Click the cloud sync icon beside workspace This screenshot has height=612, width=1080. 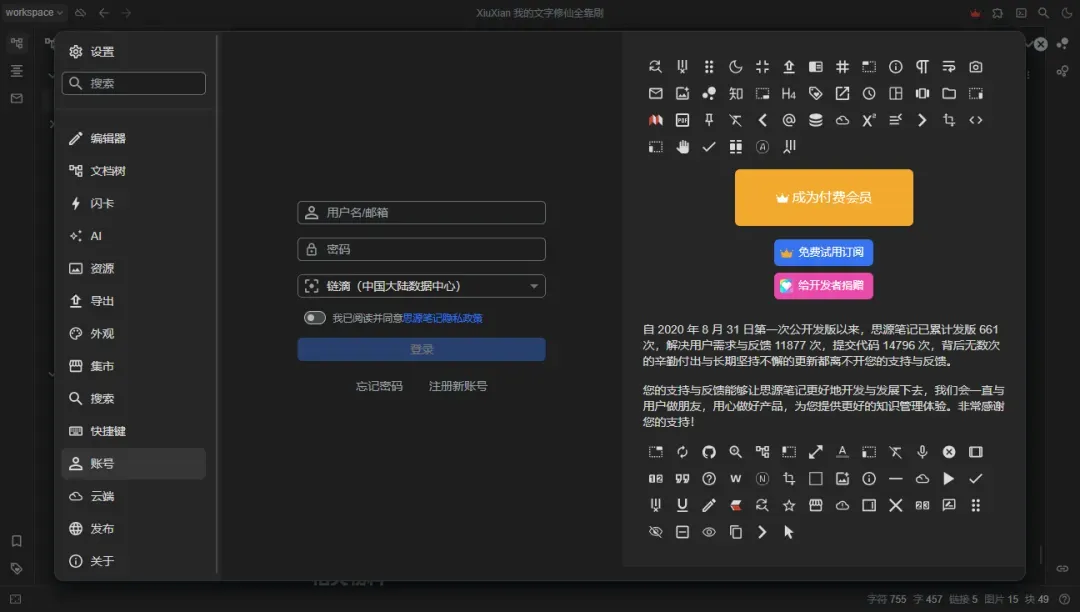click(81, 12)
